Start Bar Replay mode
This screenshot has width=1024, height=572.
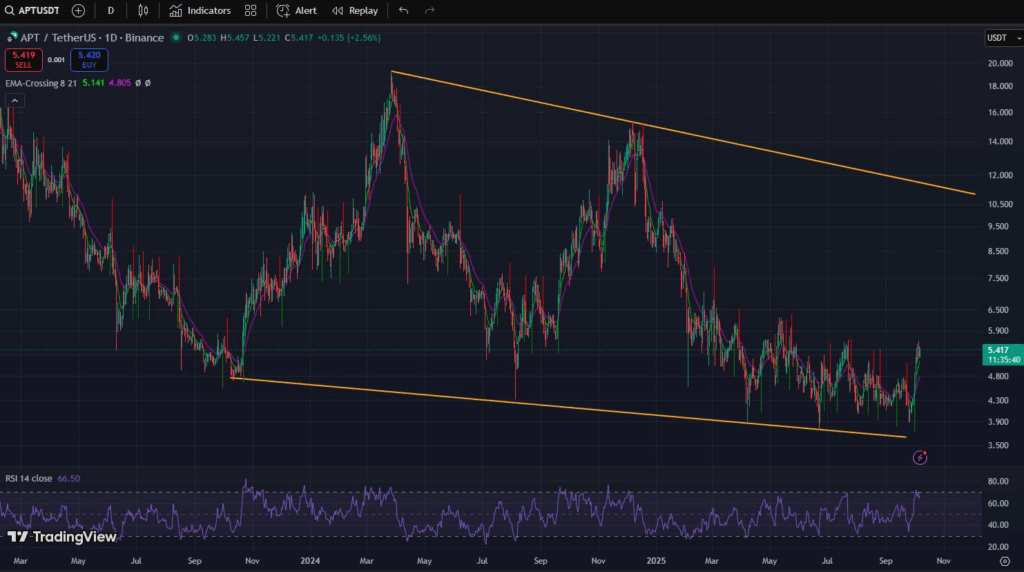355,10
